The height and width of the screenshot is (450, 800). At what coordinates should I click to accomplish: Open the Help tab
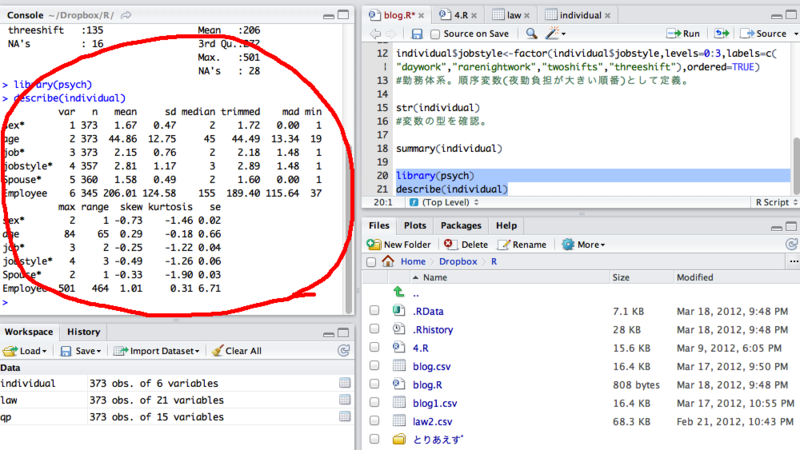pos(506,226)
